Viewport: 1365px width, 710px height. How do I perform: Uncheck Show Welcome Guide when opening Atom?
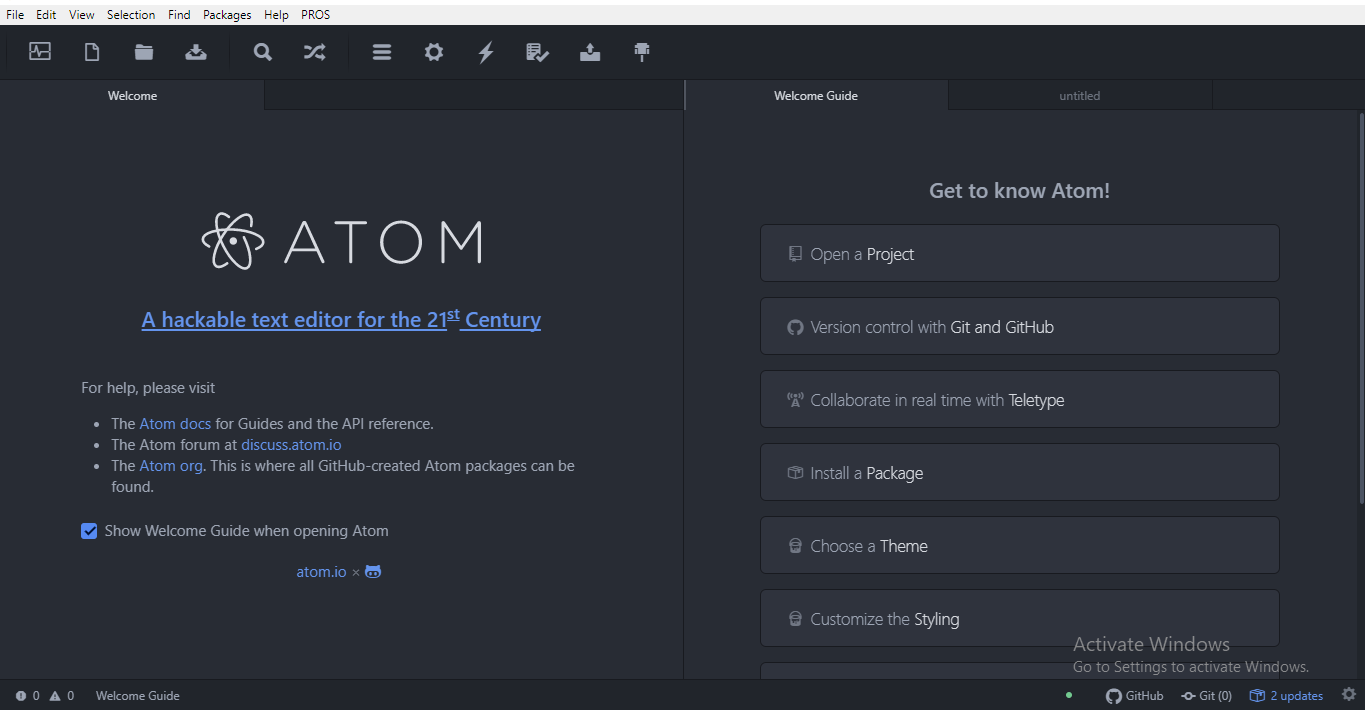89,531
